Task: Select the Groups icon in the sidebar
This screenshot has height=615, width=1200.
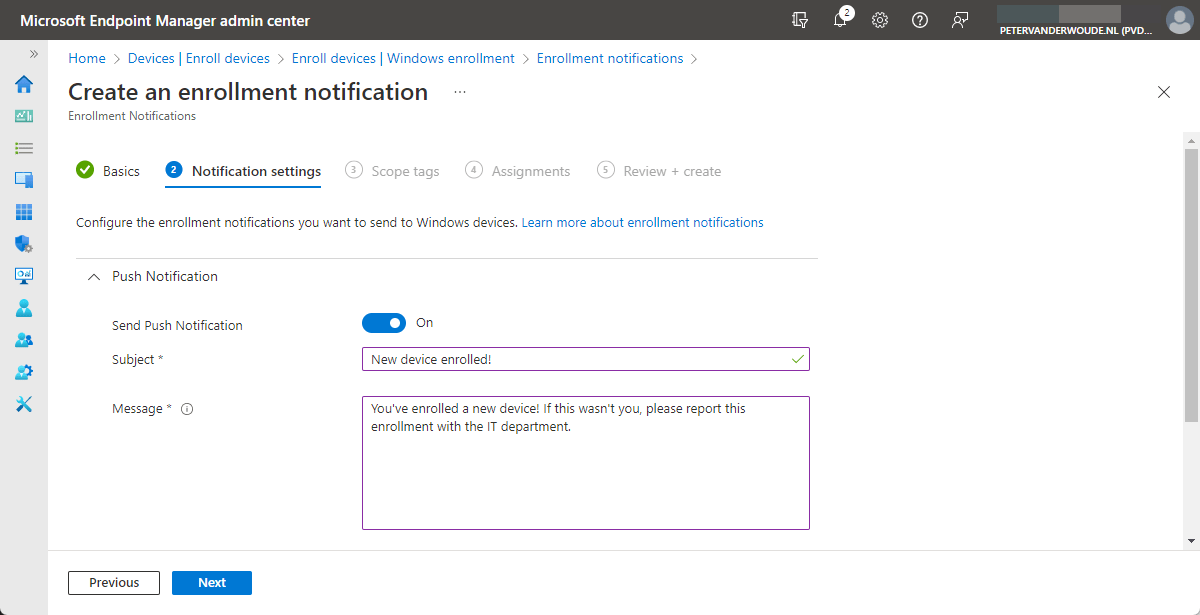Action: [23, 339]
